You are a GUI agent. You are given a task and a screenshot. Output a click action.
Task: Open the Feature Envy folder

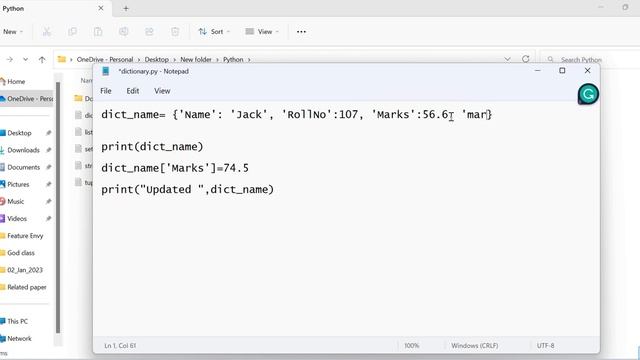[25, 236]
